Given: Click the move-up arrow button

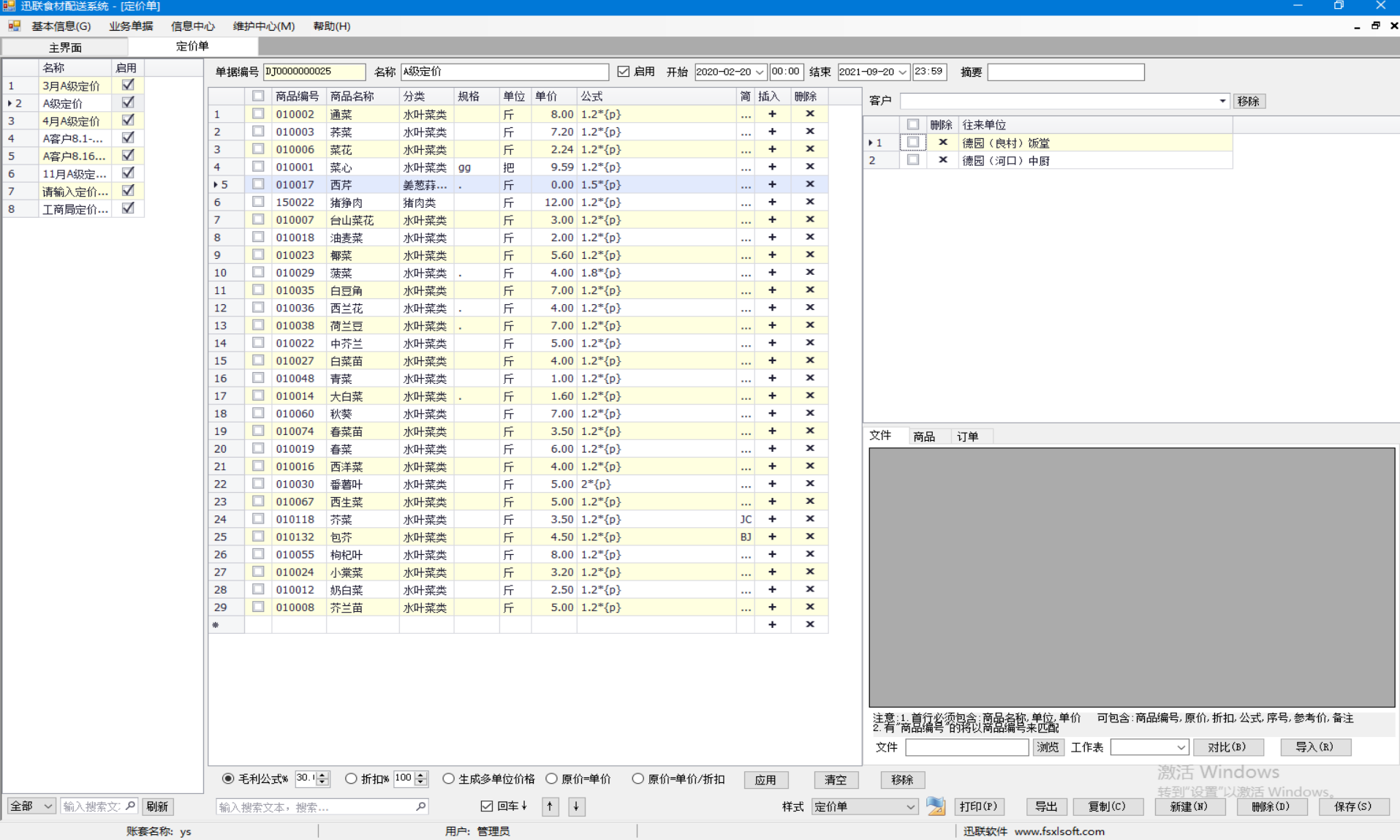Looking at the screenshot, I should [x=550, y=806].
